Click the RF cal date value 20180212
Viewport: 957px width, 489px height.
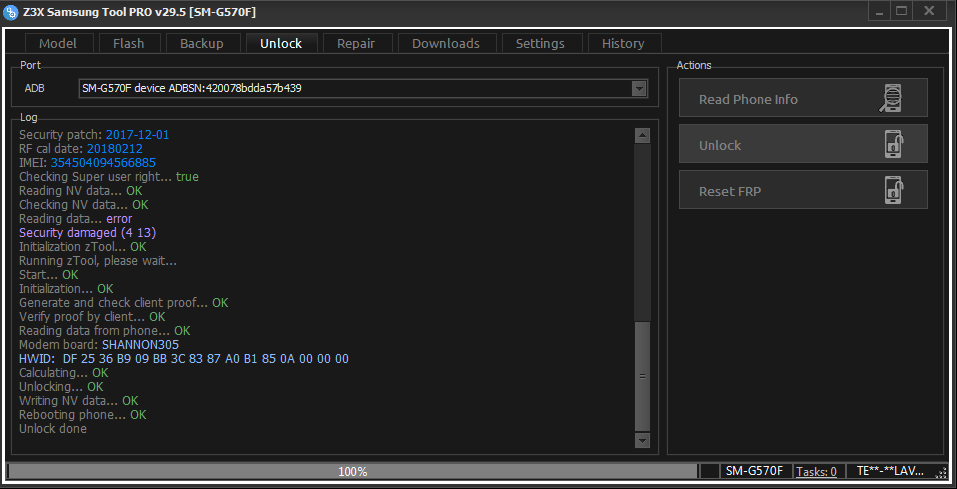click(x=115, y=148)
